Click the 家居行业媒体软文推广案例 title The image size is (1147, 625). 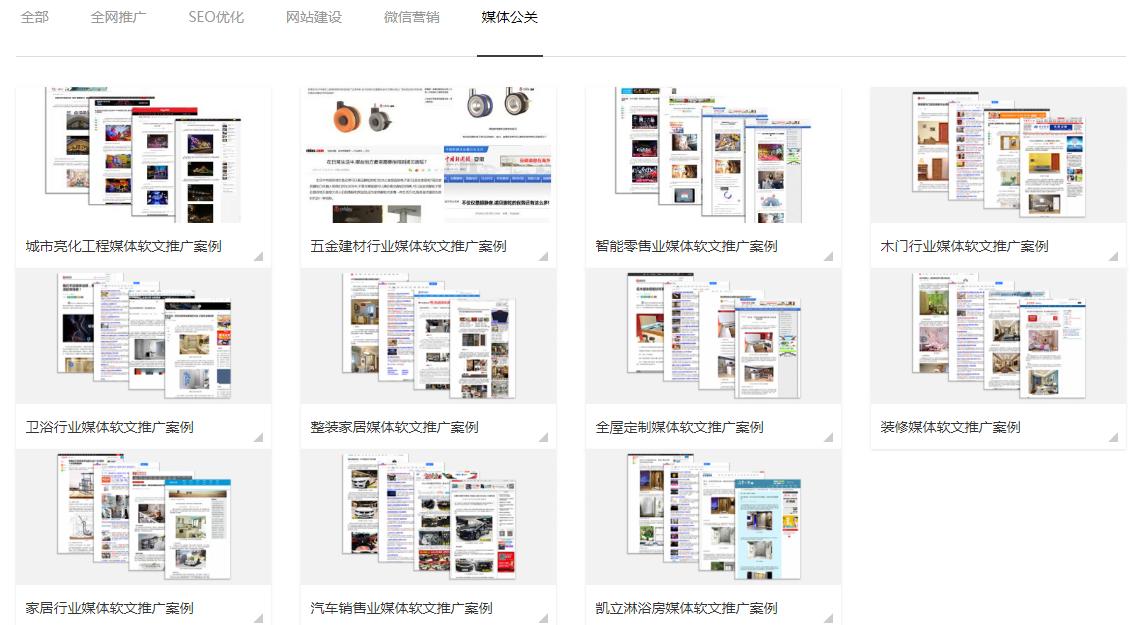112,607
